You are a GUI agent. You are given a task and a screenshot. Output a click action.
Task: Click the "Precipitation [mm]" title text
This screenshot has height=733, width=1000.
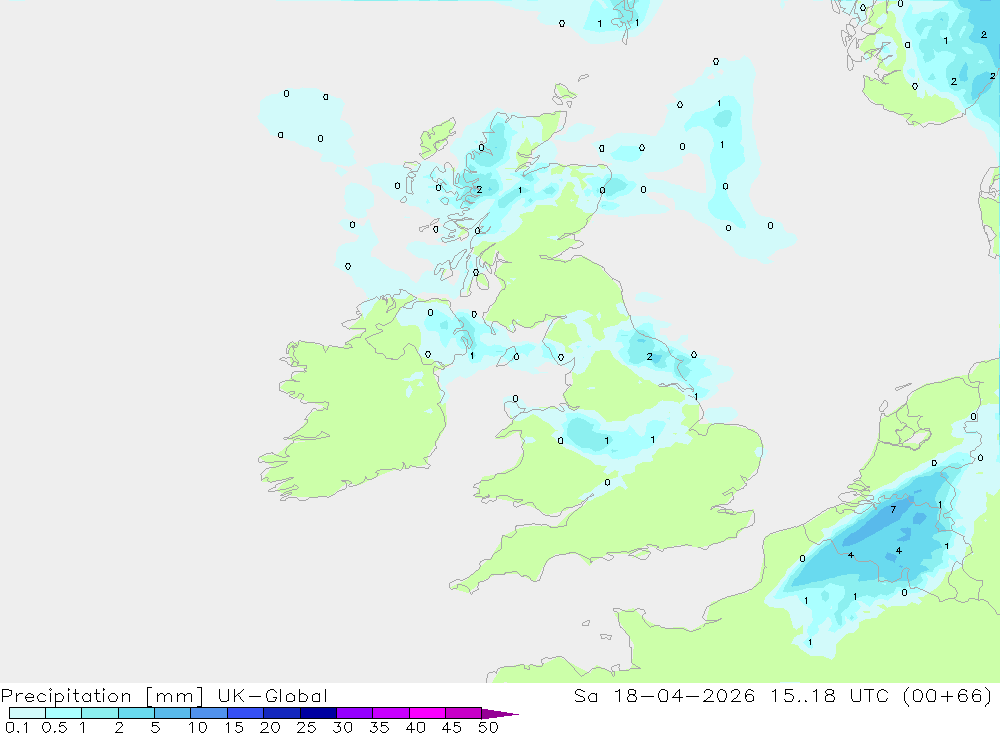click(x=103, y=696)
